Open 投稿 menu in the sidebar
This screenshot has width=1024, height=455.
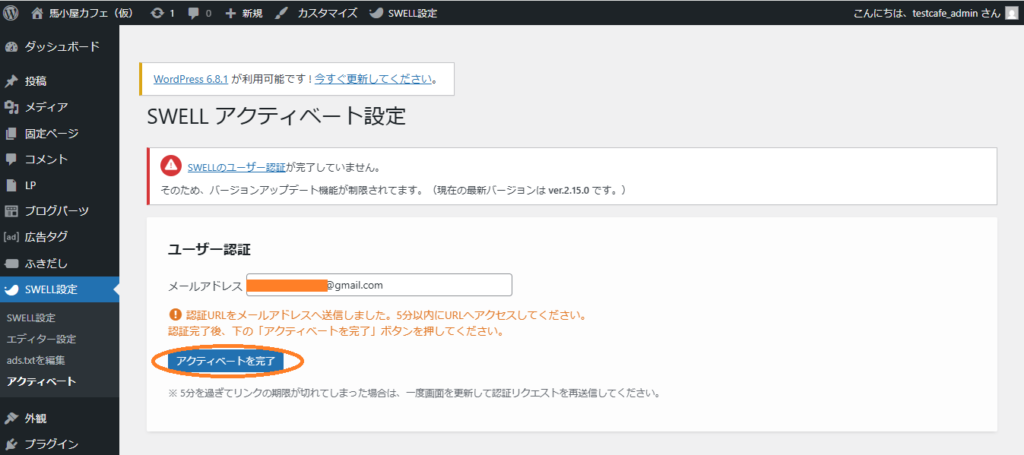[35, 82]
